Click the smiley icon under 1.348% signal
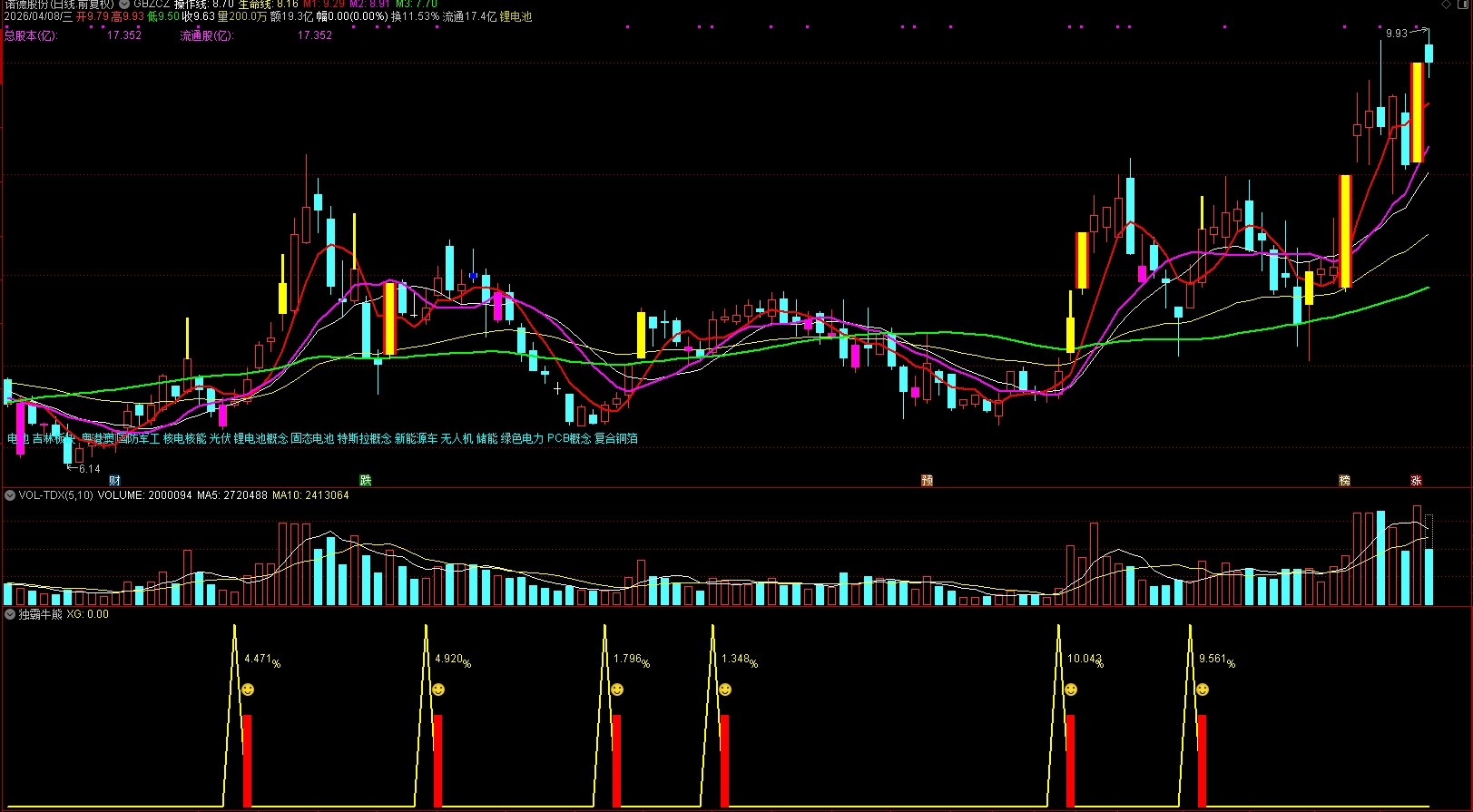The image size is (1473, 812). tap(725, 690)
